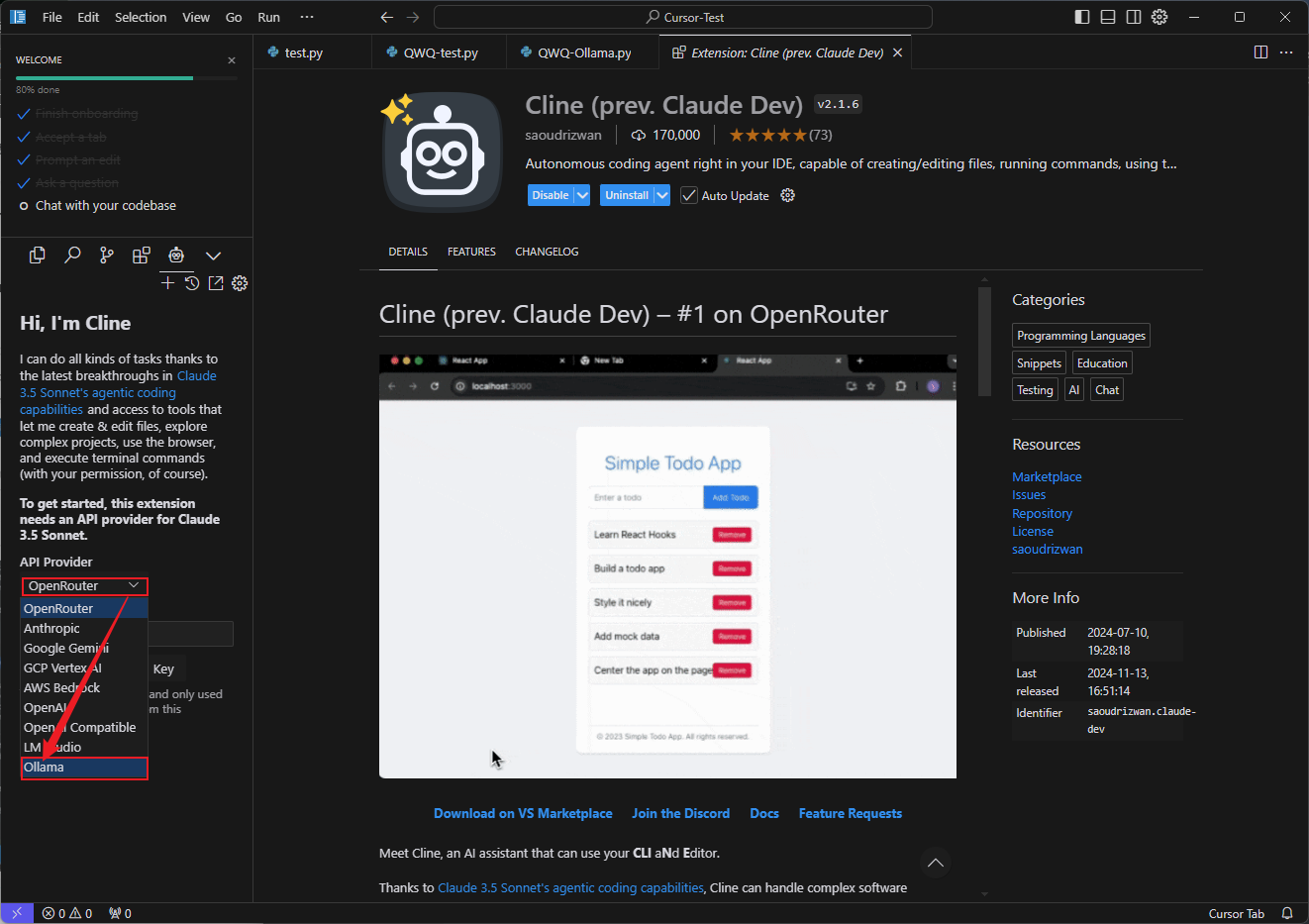Select 'Chat with your codebase' onboarding item
The width and height of the screenshot is (1309, 924).
tap(105, 206)
